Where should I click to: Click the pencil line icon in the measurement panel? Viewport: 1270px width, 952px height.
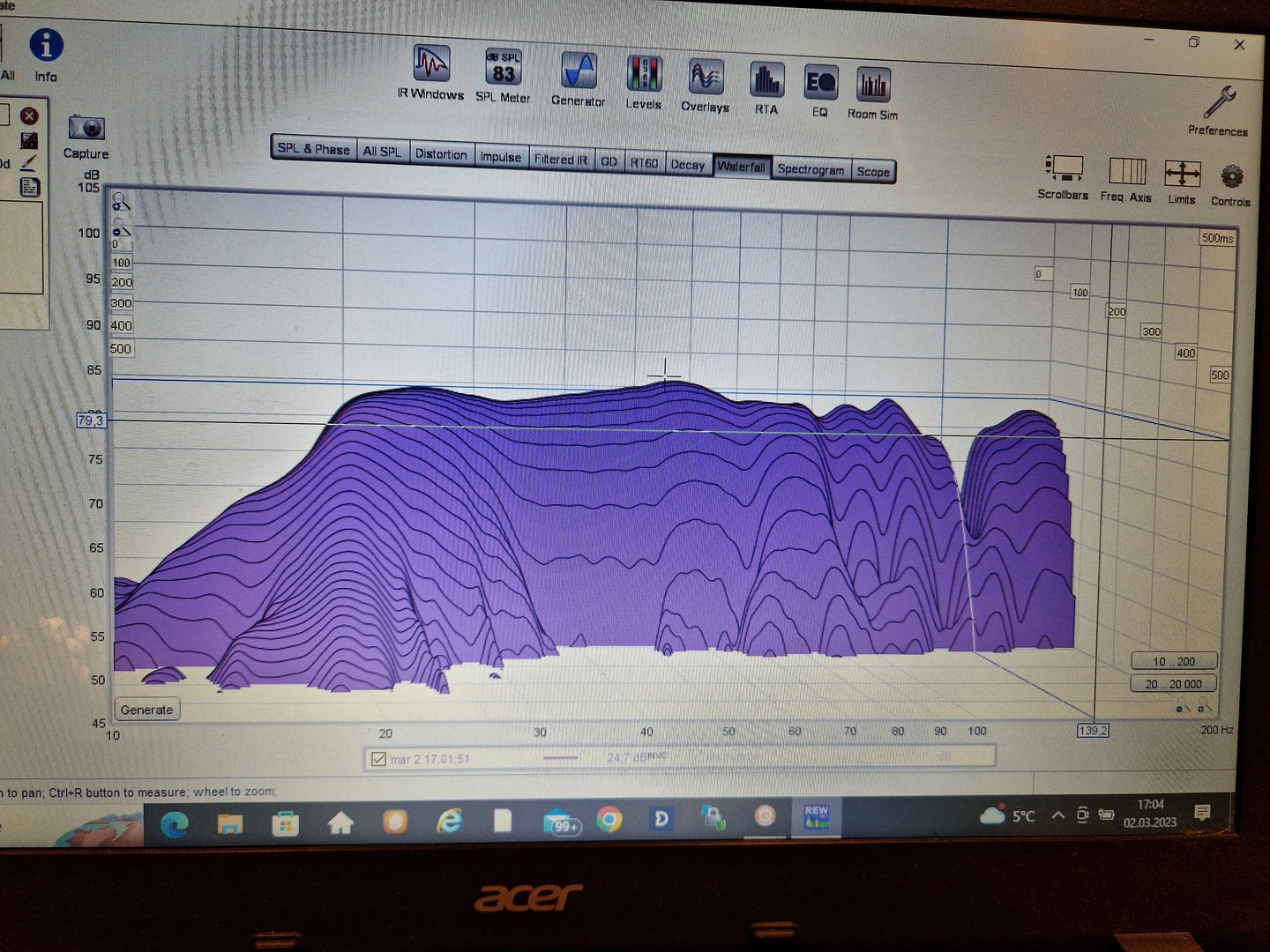(29, 163)
